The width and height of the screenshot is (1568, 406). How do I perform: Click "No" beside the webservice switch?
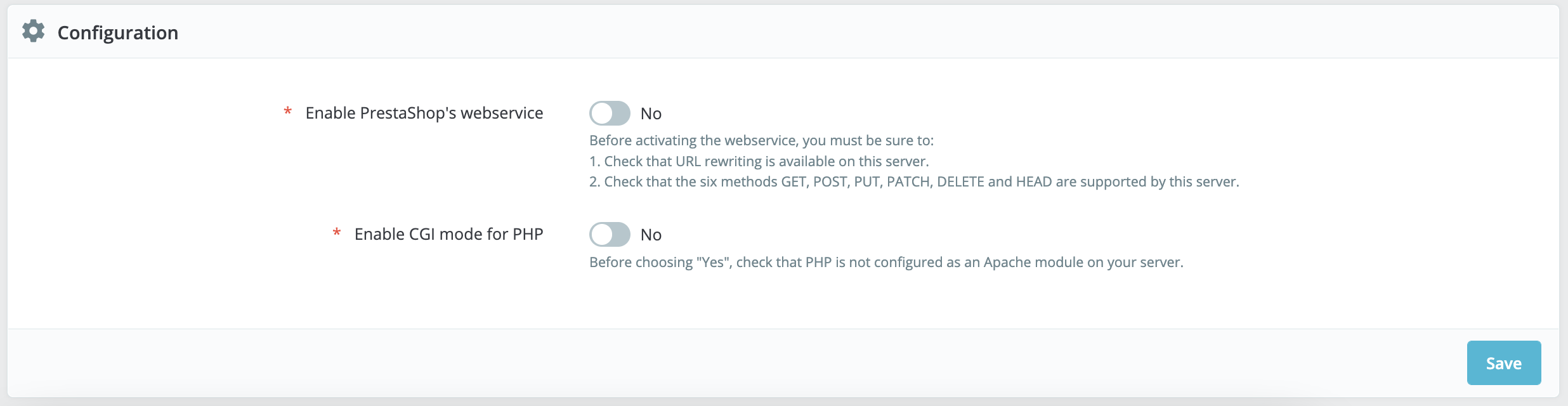[x=651, y=114]
